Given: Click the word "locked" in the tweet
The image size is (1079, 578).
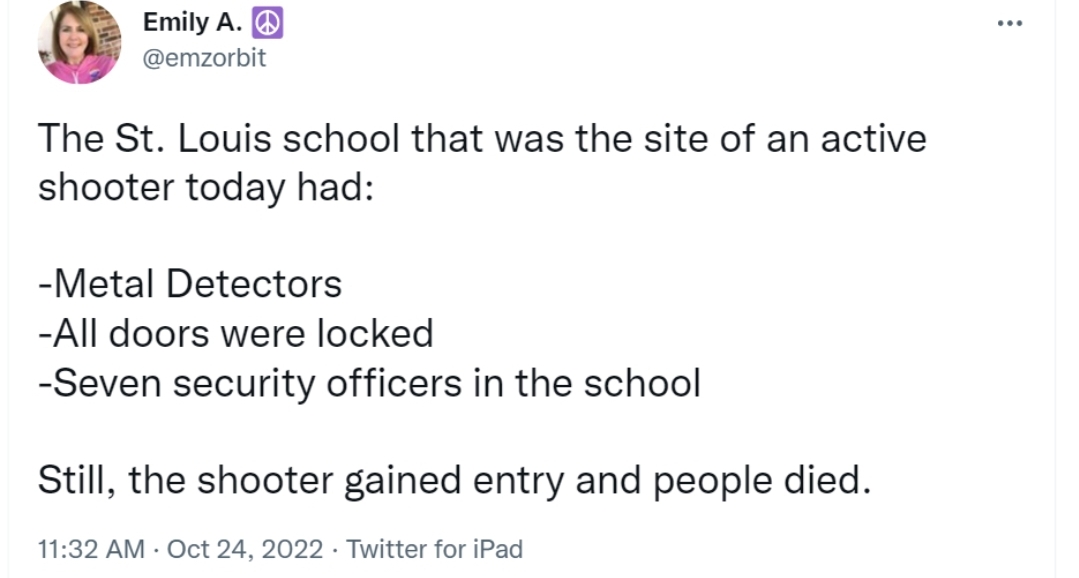Looking at the screenshot, I should pos(375,334).
